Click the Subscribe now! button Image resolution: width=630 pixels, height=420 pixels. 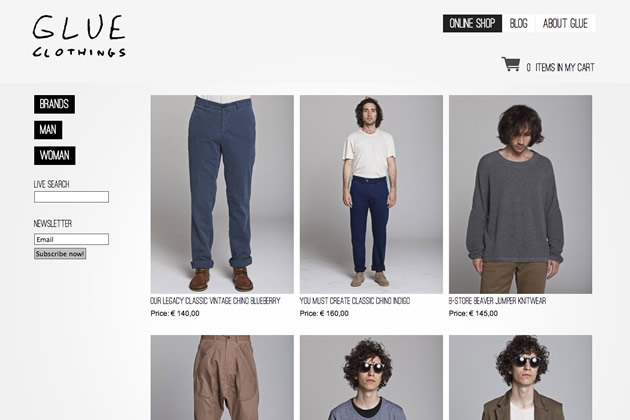60,254
